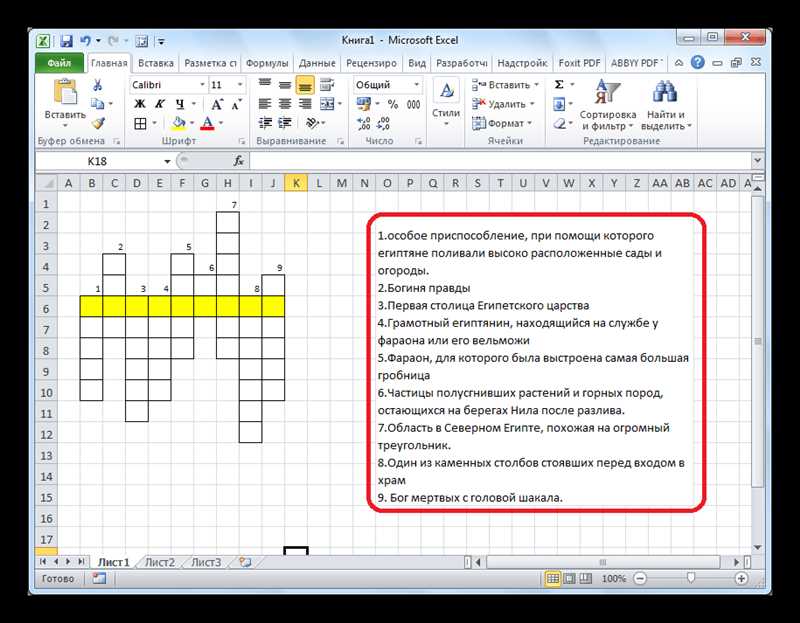Click the zoom slider handle

point(690,578)
